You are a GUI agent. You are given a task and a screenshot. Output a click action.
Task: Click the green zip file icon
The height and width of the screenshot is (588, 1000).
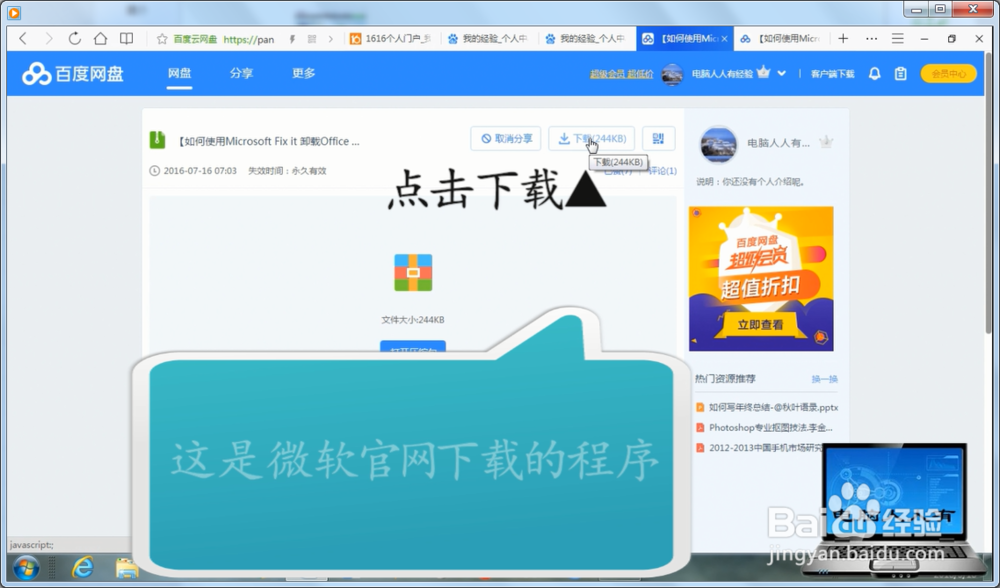158,140
